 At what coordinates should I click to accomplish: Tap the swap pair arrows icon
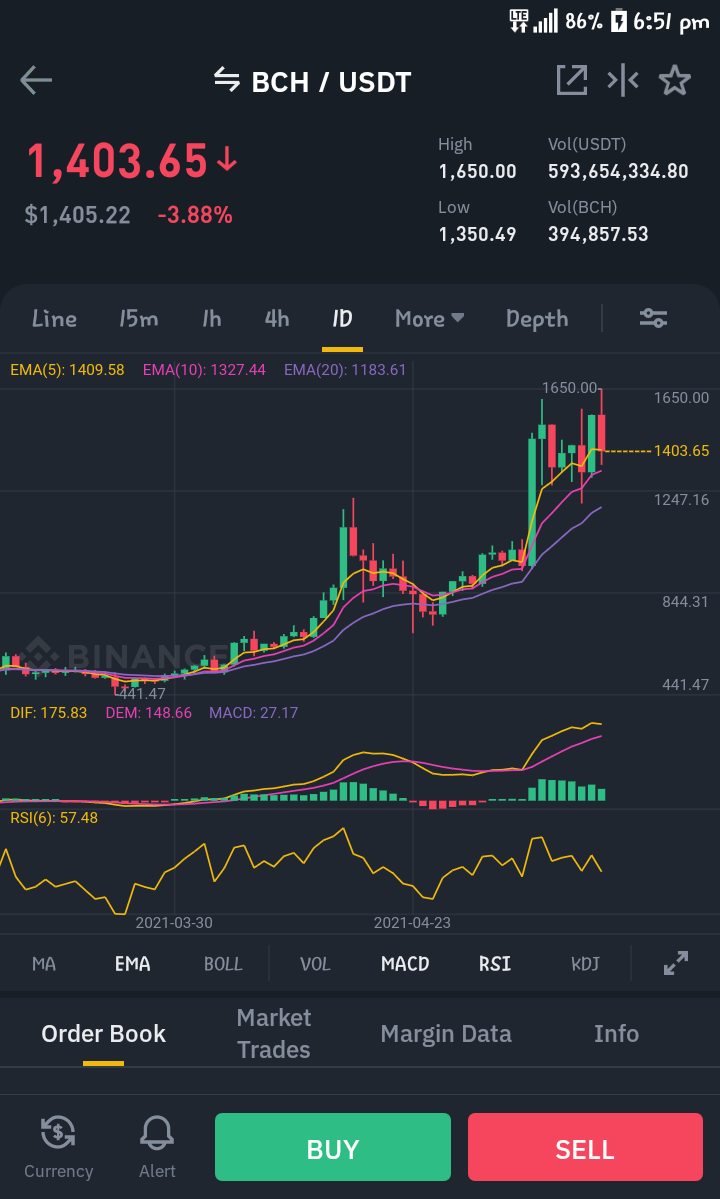[227, 79]
